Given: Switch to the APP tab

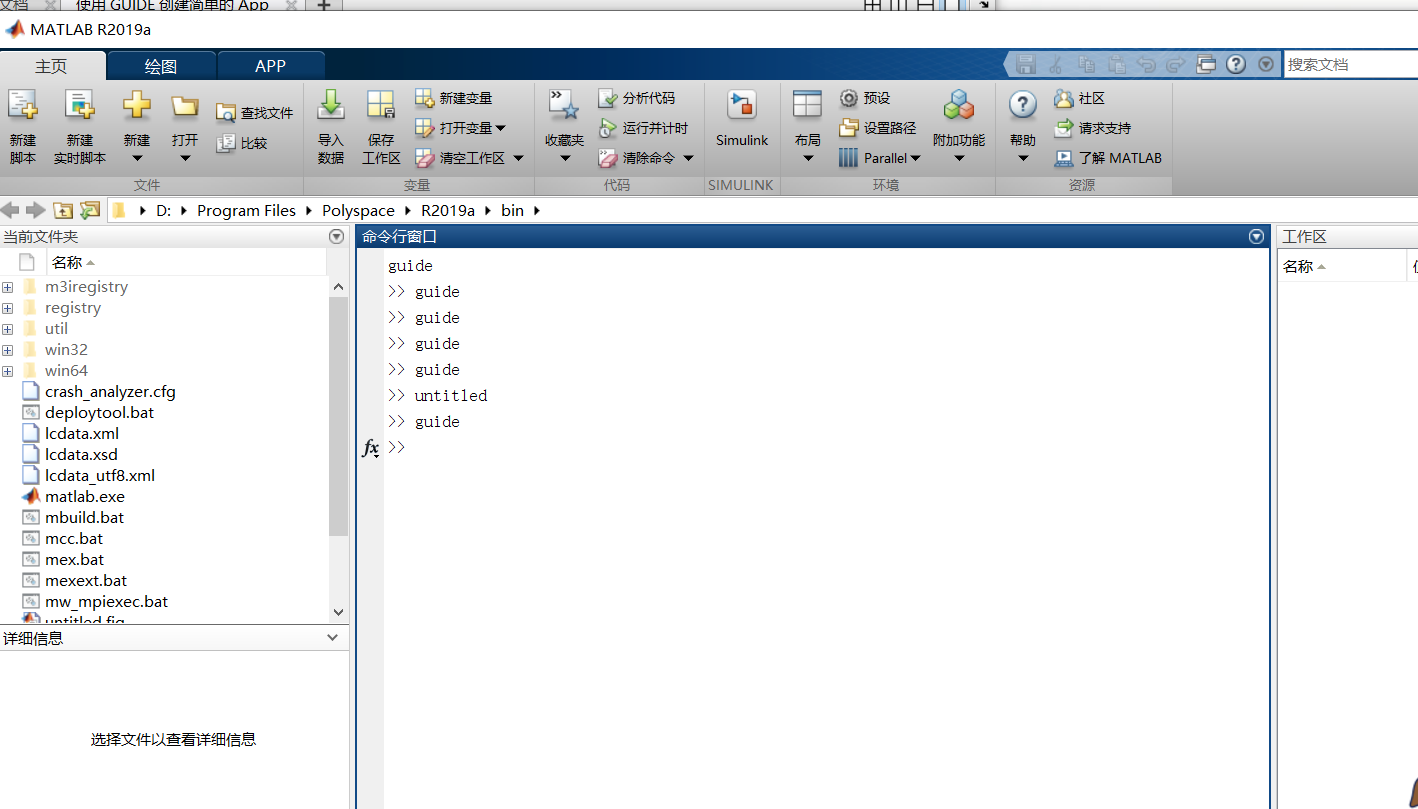Looking at the screenshot, I should [x=271, y=66].
